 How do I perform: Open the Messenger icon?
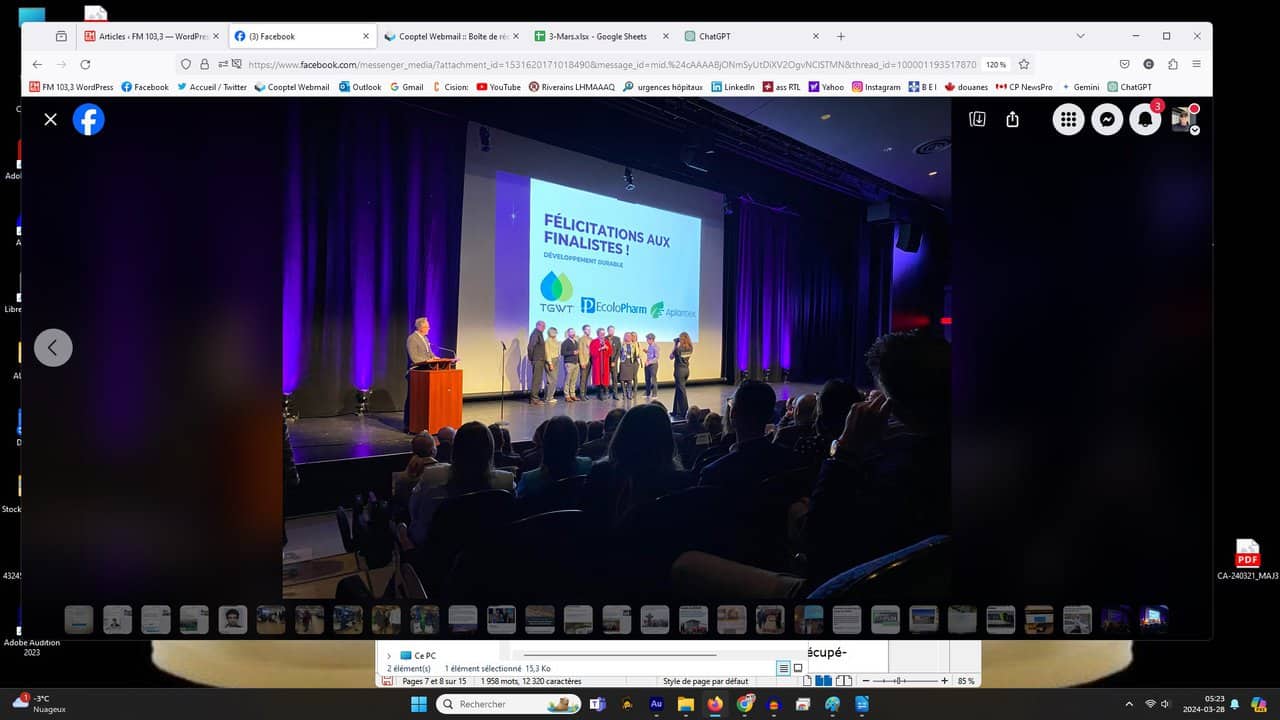pos(1107,119)
